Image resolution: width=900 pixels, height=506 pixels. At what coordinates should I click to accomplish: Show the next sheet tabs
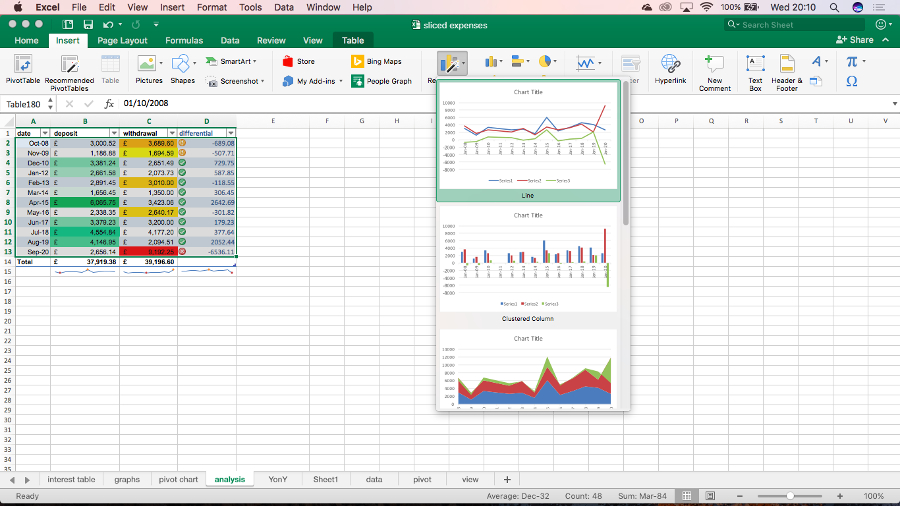[27, 480]
